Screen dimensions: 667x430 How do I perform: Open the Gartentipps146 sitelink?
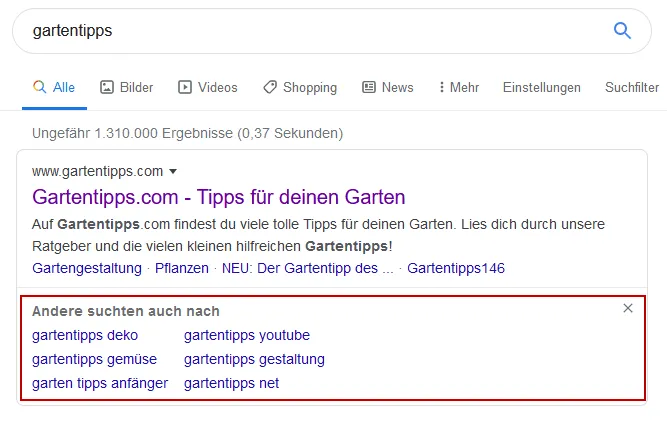(x=456, y=268)
